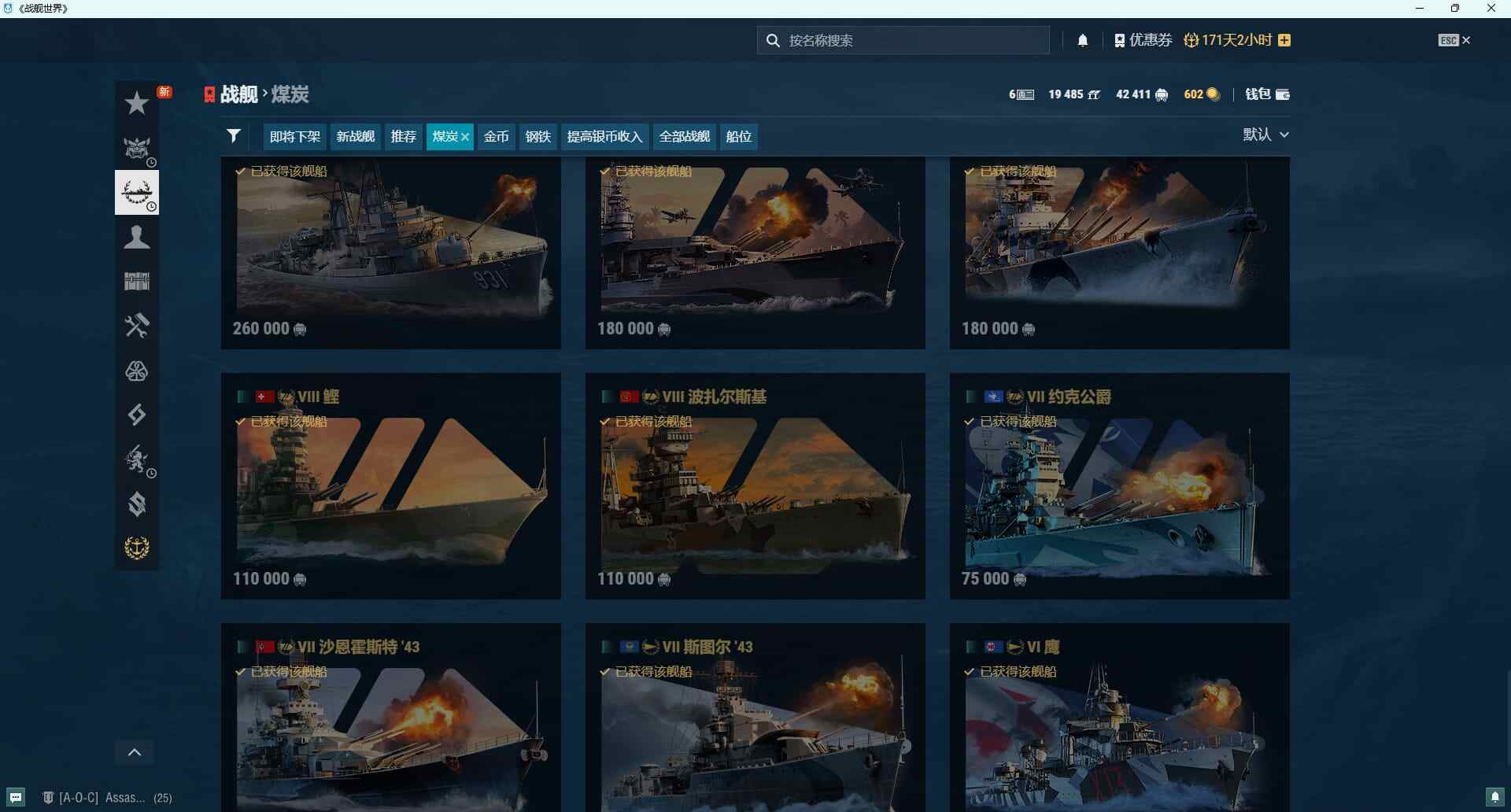Add premium time with plus icon

(x=1284, y=40)
